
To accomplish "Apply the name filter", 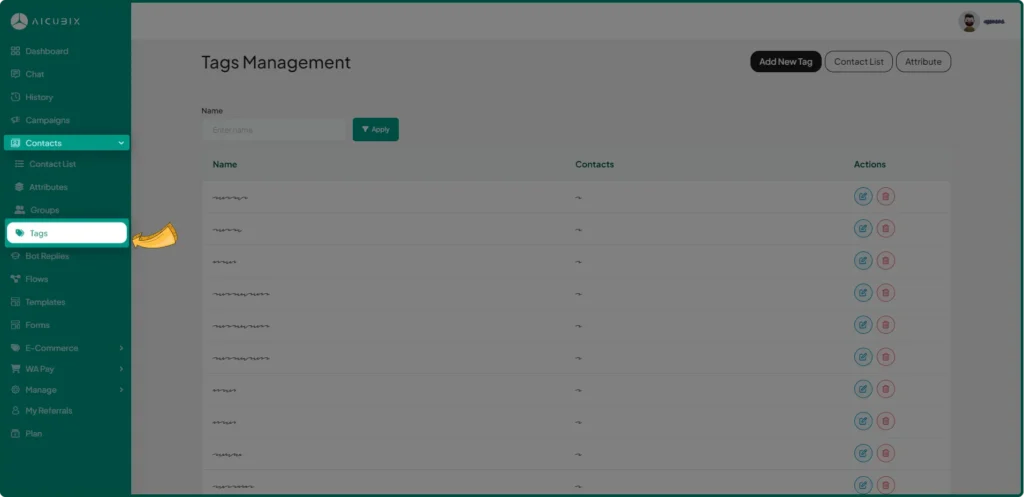I will click(375, 129).
